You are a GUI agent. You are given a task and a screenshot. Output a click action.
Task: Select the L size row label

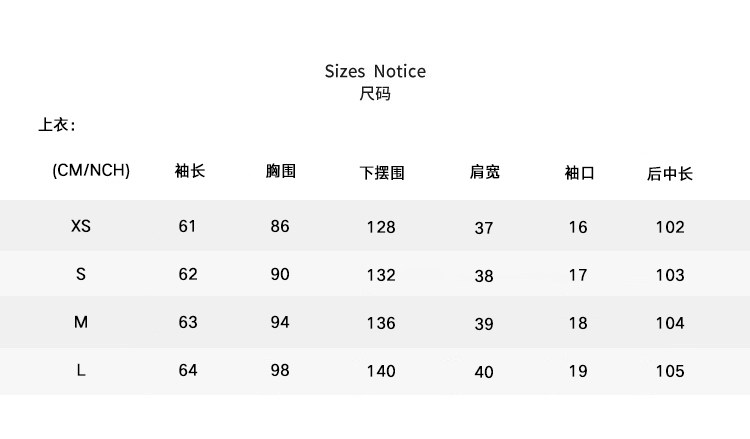point(81,370)
